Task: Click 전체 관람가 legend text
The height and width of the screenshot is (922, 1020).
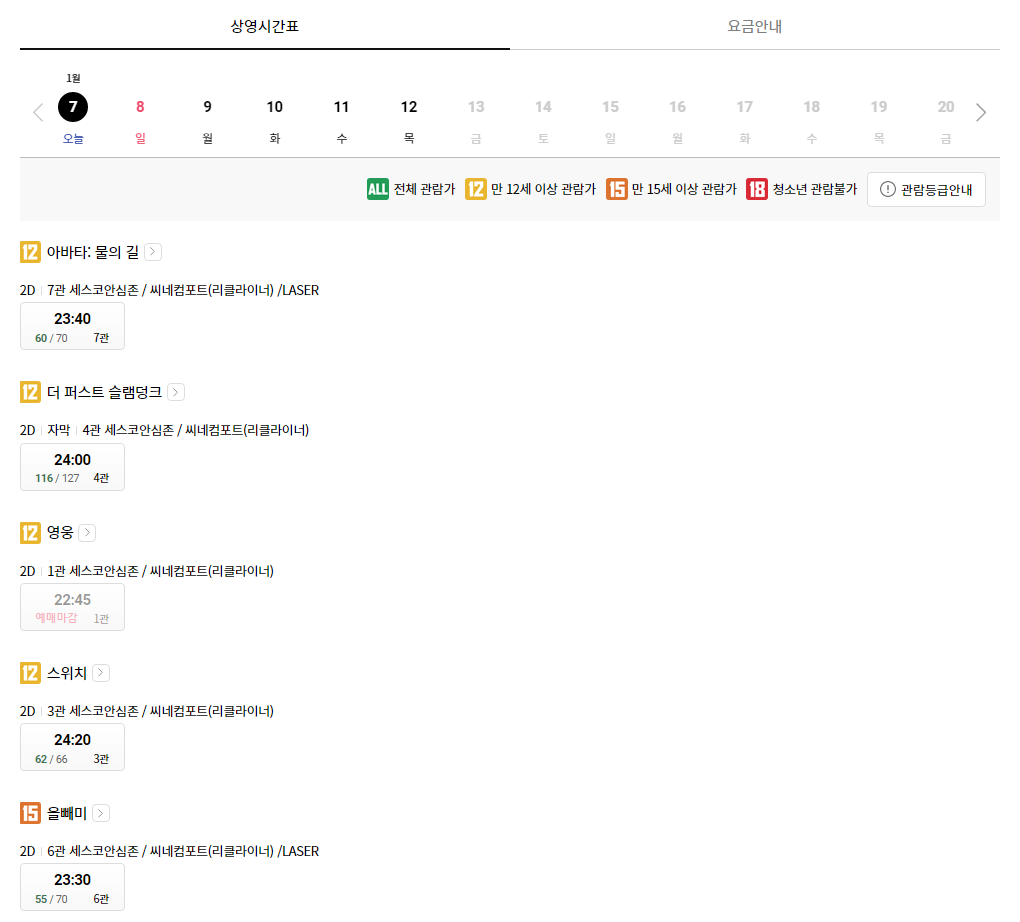Action: tap(424, 189)
